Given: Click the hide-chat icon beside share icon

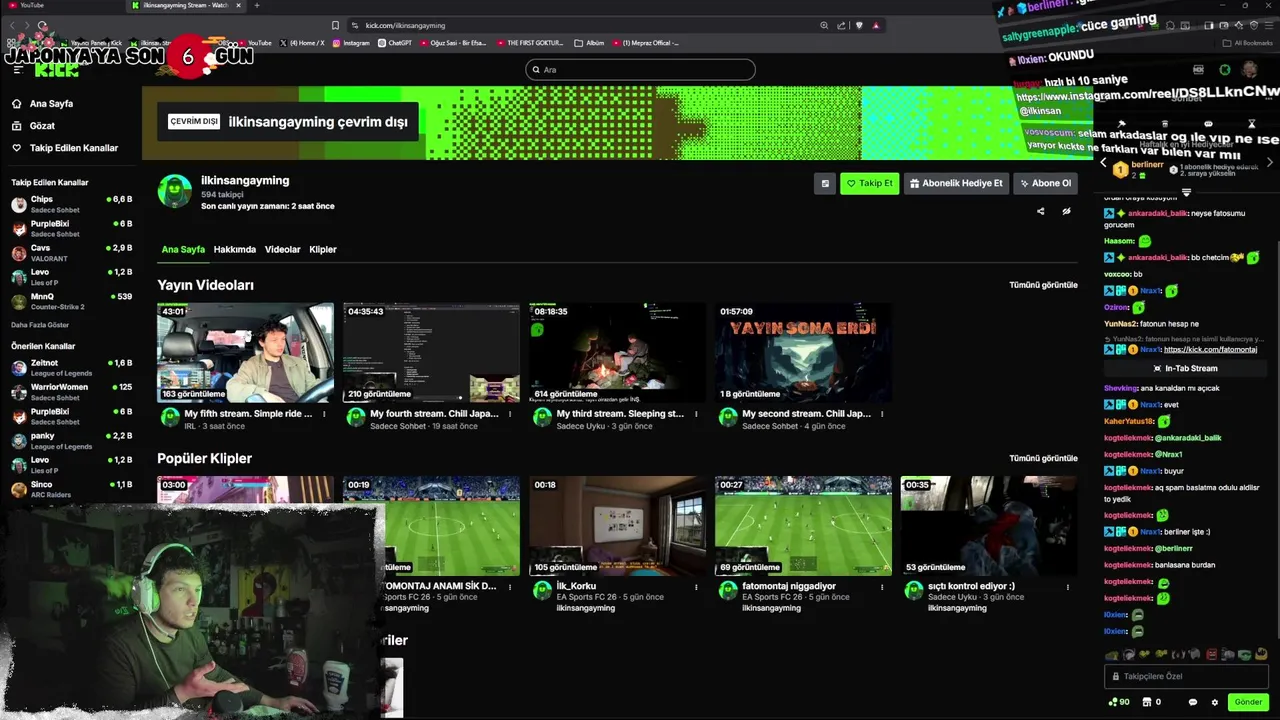Looking at the screenshot, I should [1066, 211].
